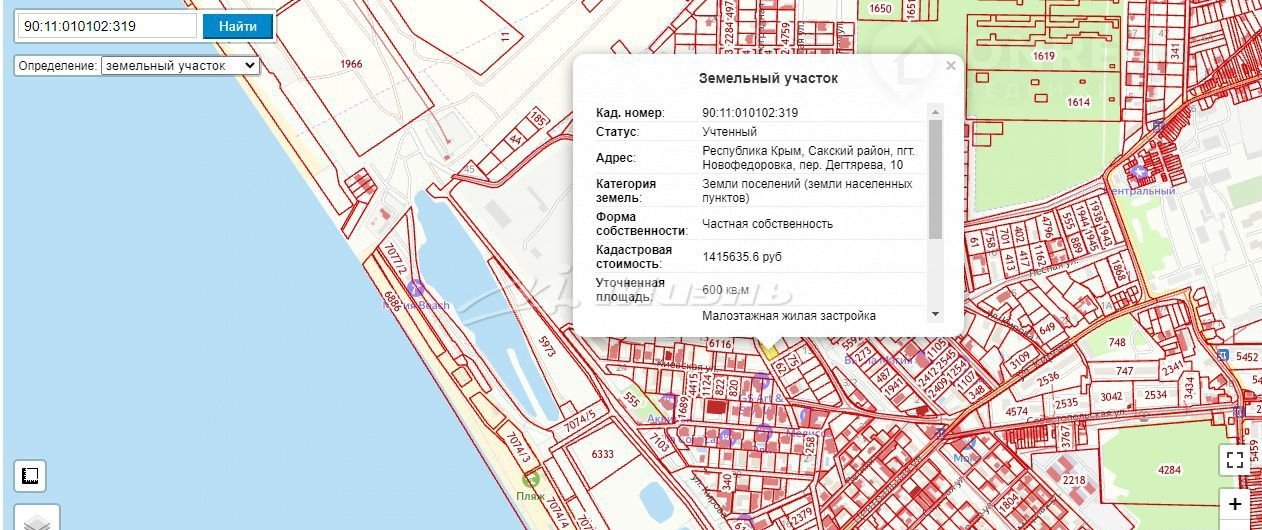Select the measurement ruler tool icon
This screenshot has width=1262, height=530.
coord(30,476)
